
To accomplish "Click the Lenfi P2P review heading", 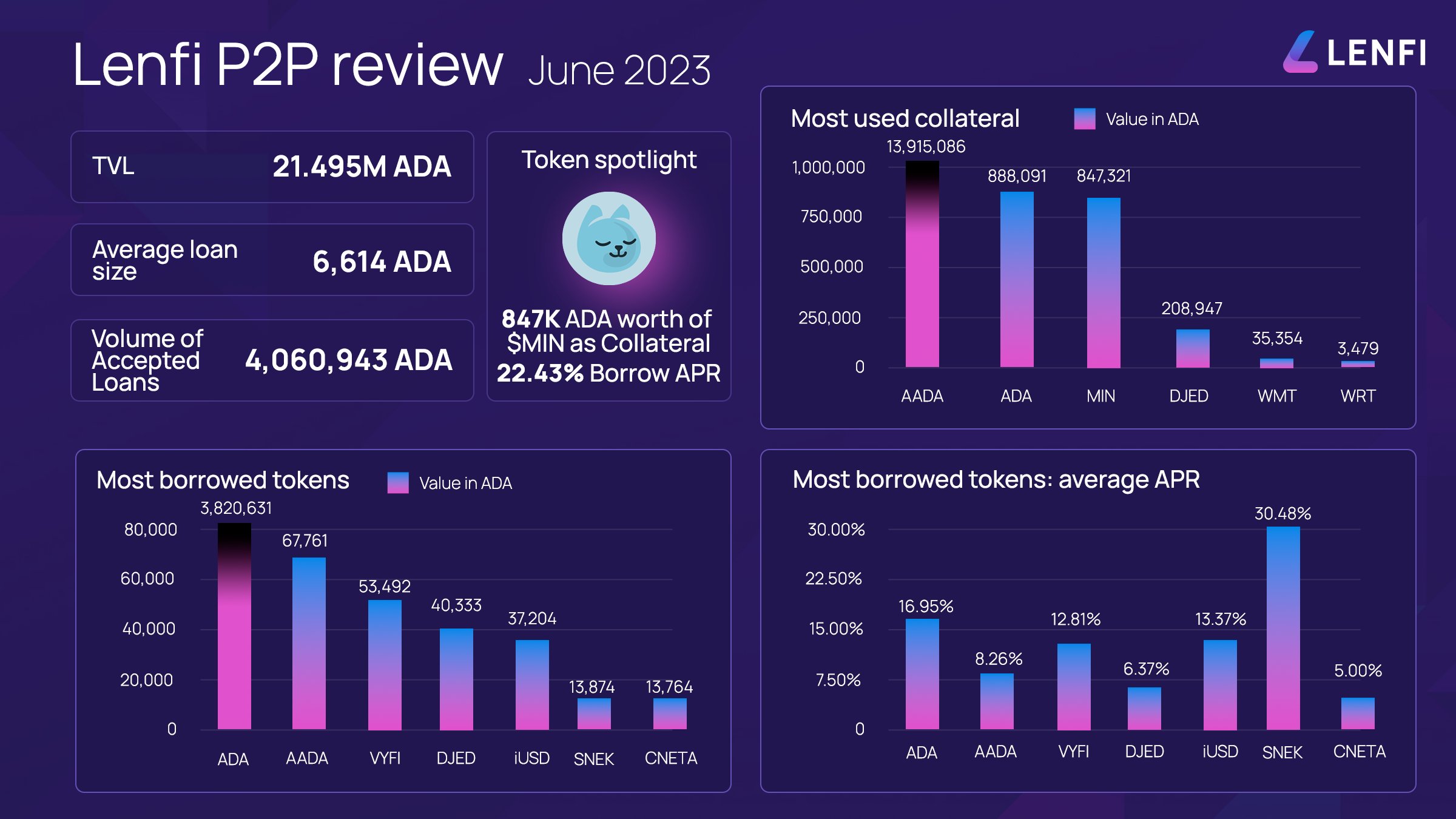I will pos(288,64).
